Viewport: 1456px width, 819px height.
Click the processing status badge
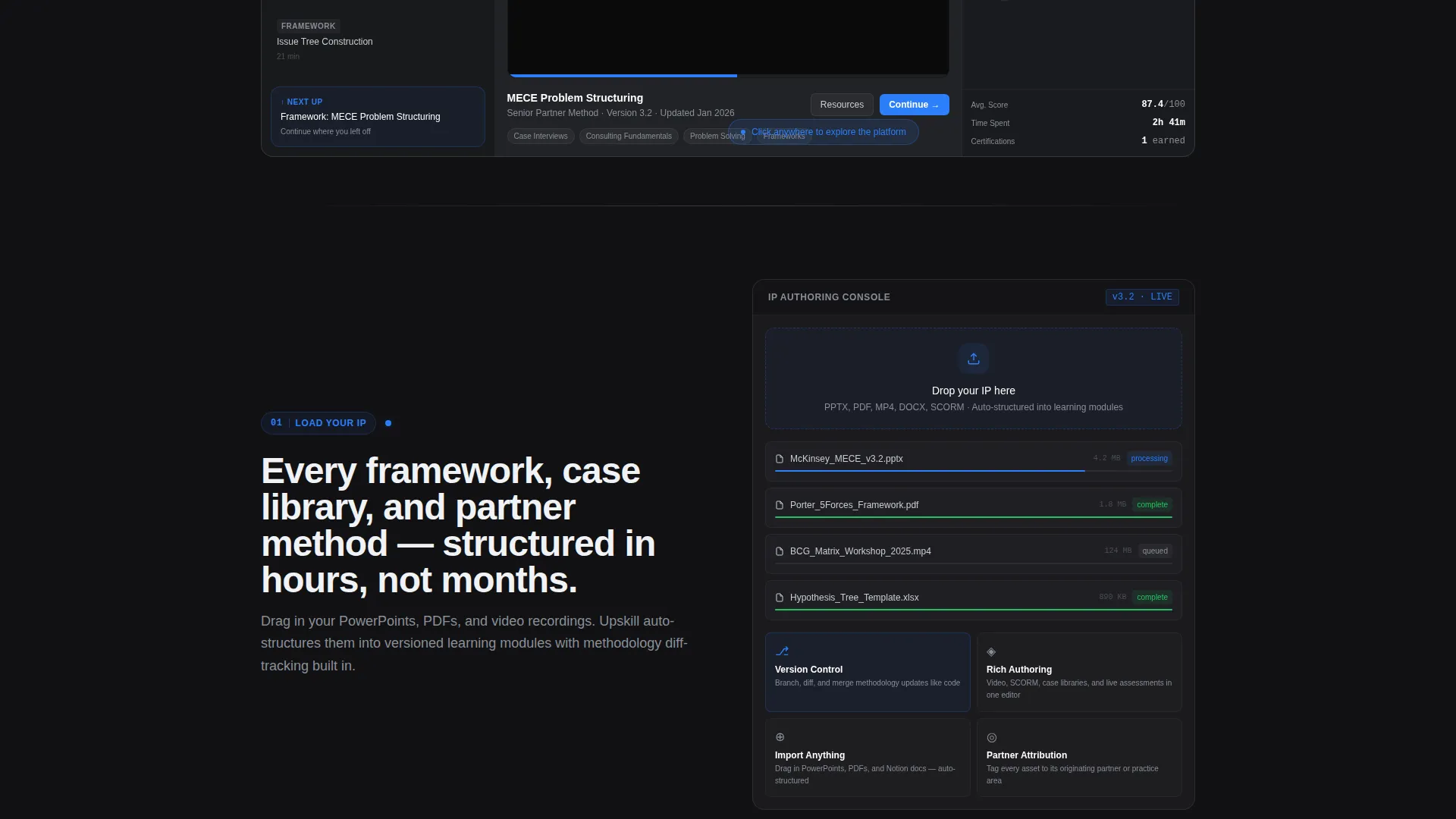point(1149,459)
